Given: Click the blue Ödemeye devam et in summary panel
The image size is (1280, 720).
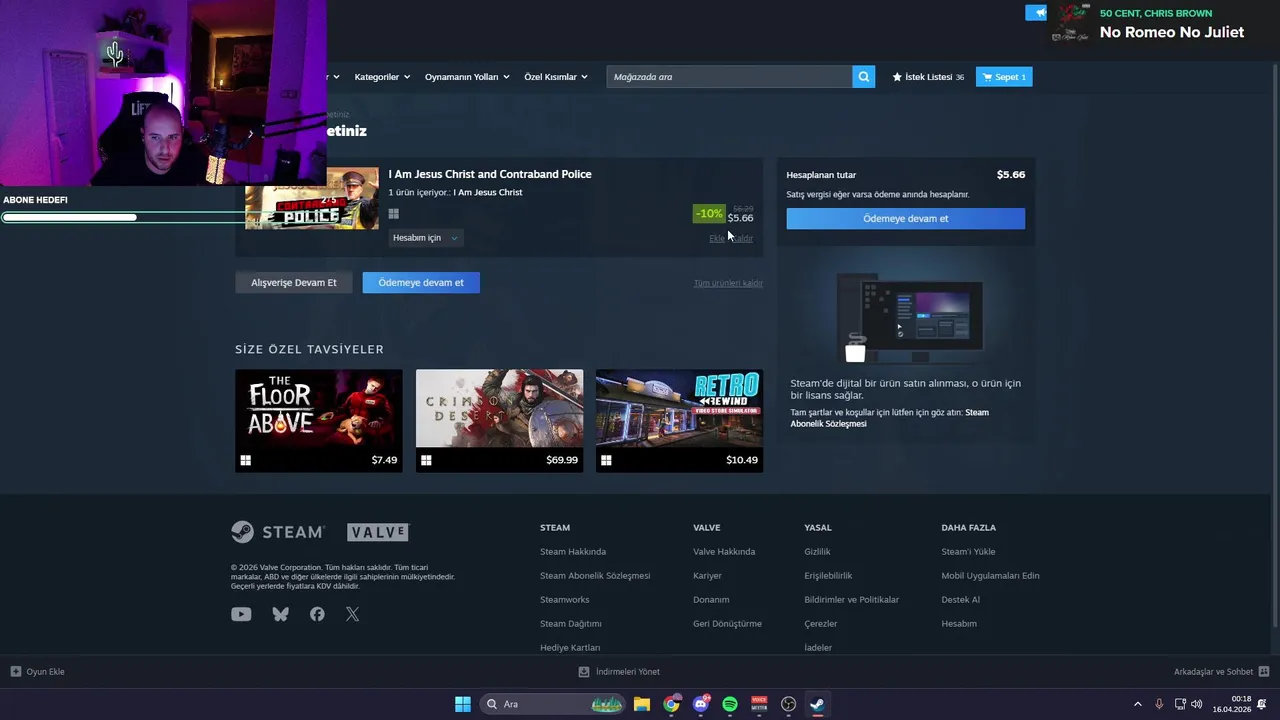Looking at the screenshot, I should (x=906, y=218).
